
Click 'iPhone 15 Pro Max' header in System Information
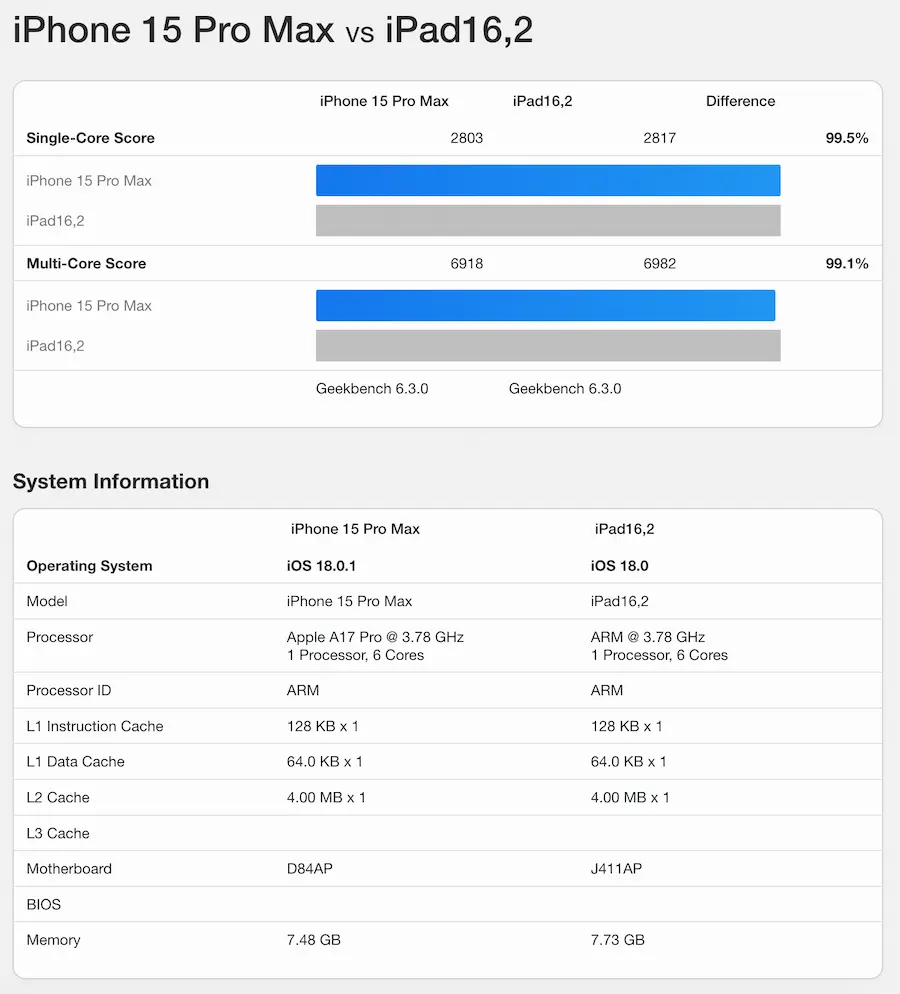(355, 529)
